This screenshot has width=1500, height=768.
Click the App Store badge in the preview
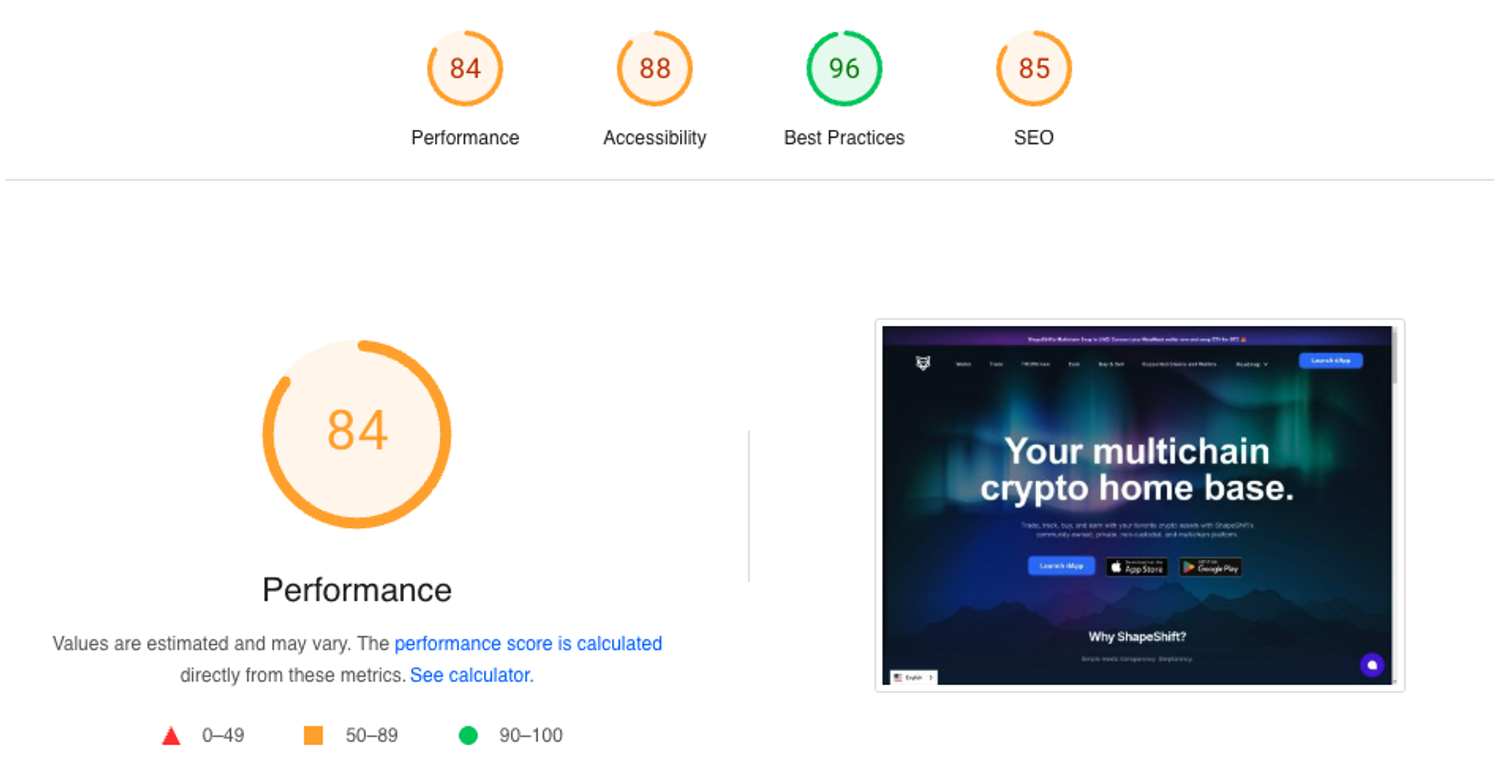coord(1137,567)
